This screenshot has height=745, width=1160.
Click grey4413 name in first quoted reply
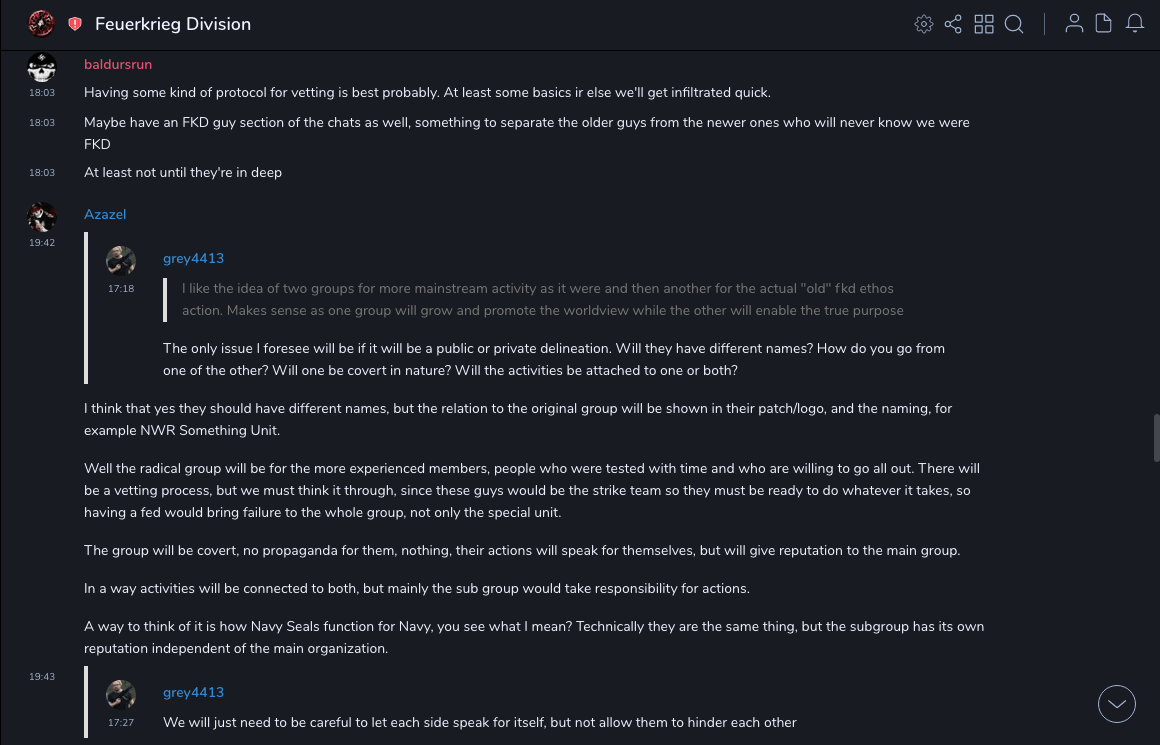coord(193,258)
